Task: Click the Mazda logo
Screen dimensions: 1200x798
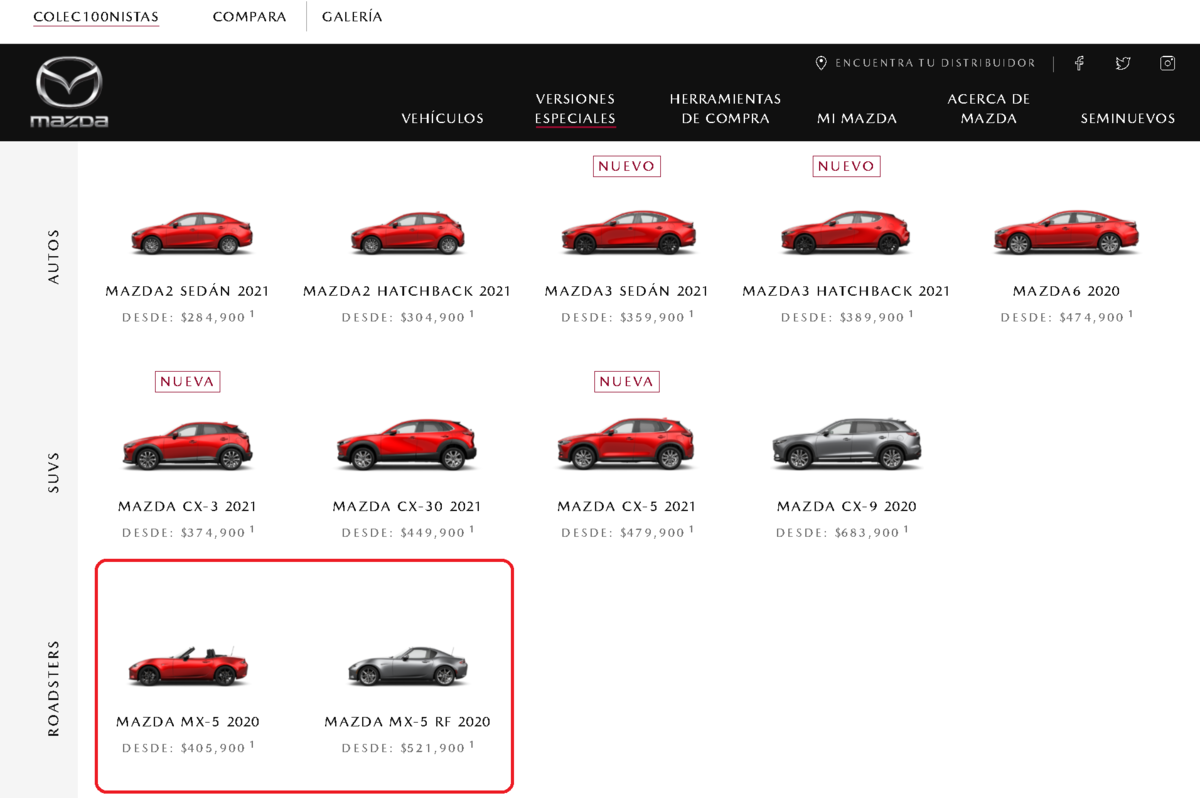Action: [x=69, y=93]
